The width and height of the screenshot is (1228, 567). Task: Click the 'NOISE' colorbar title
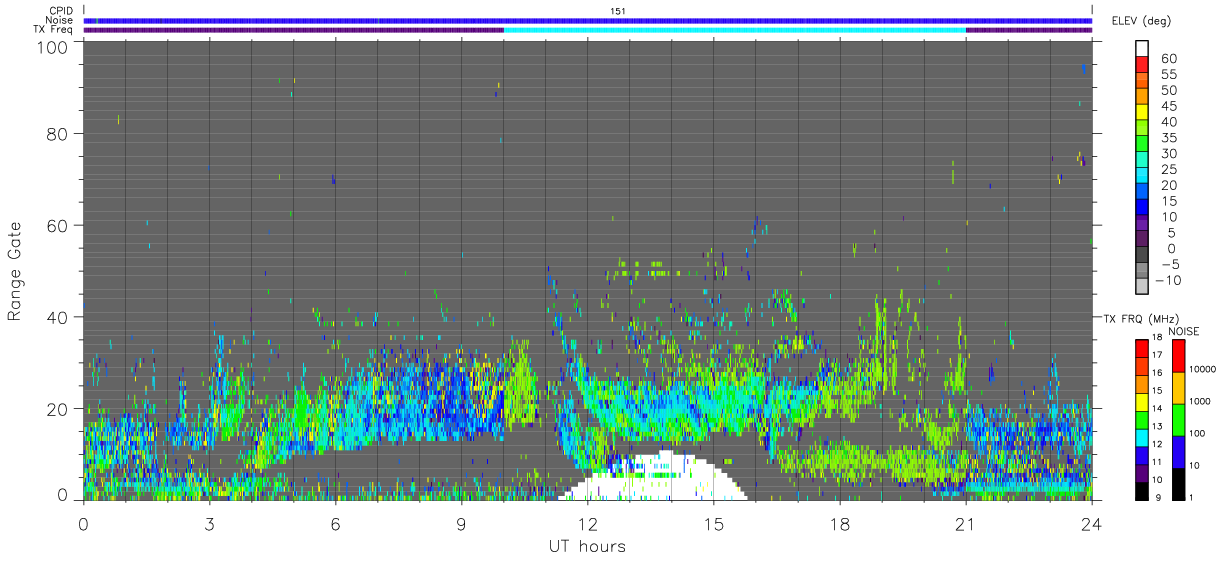[x=1186, y=331]
